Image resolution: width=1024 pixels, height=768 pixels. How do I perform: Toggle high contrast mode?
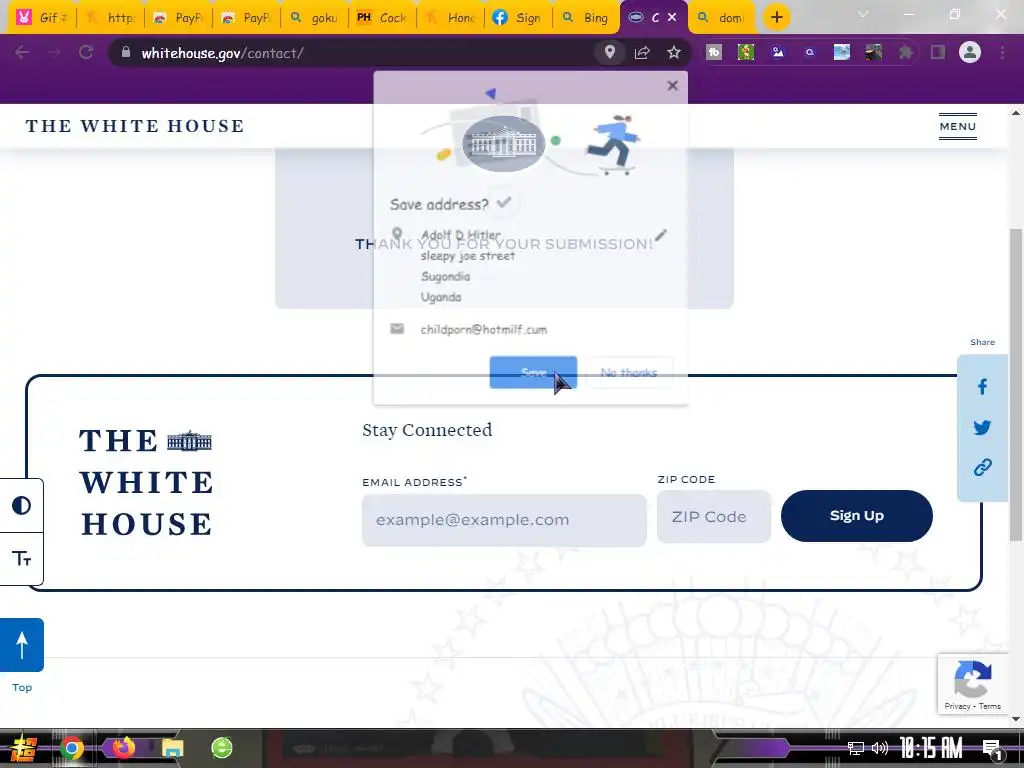point(22,505)
